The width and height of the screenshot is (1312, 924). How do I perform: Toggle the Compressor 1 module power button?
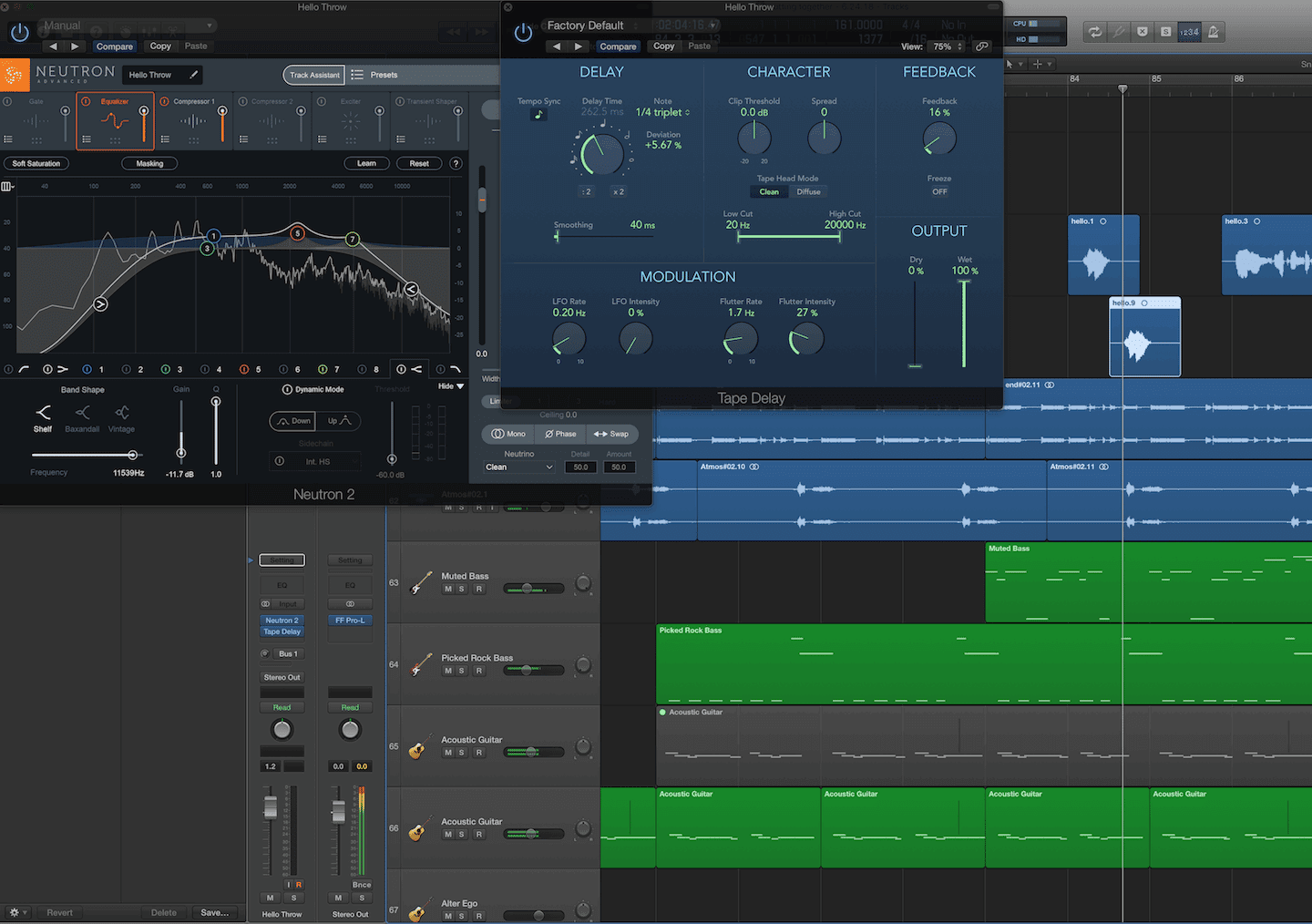(165, 101)
